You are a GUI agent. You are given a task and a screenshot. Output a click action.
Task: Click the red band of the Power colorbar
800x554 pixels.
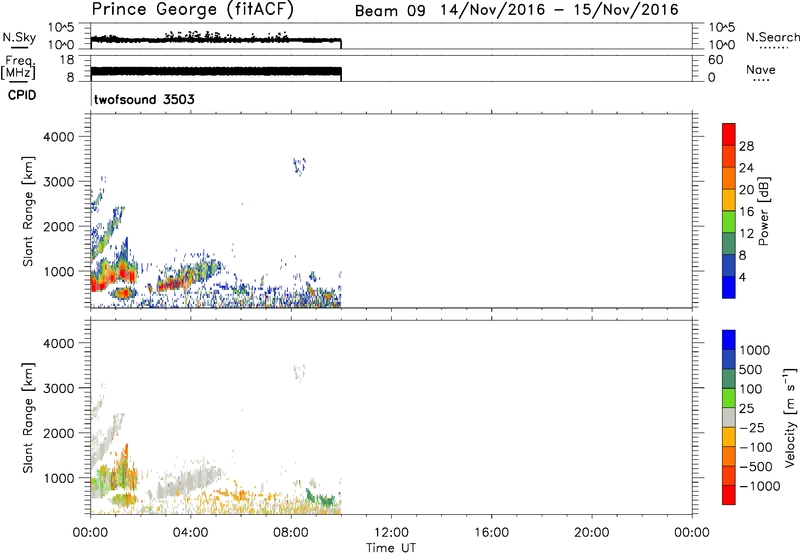pyautogui.click(x=729, y=134)
